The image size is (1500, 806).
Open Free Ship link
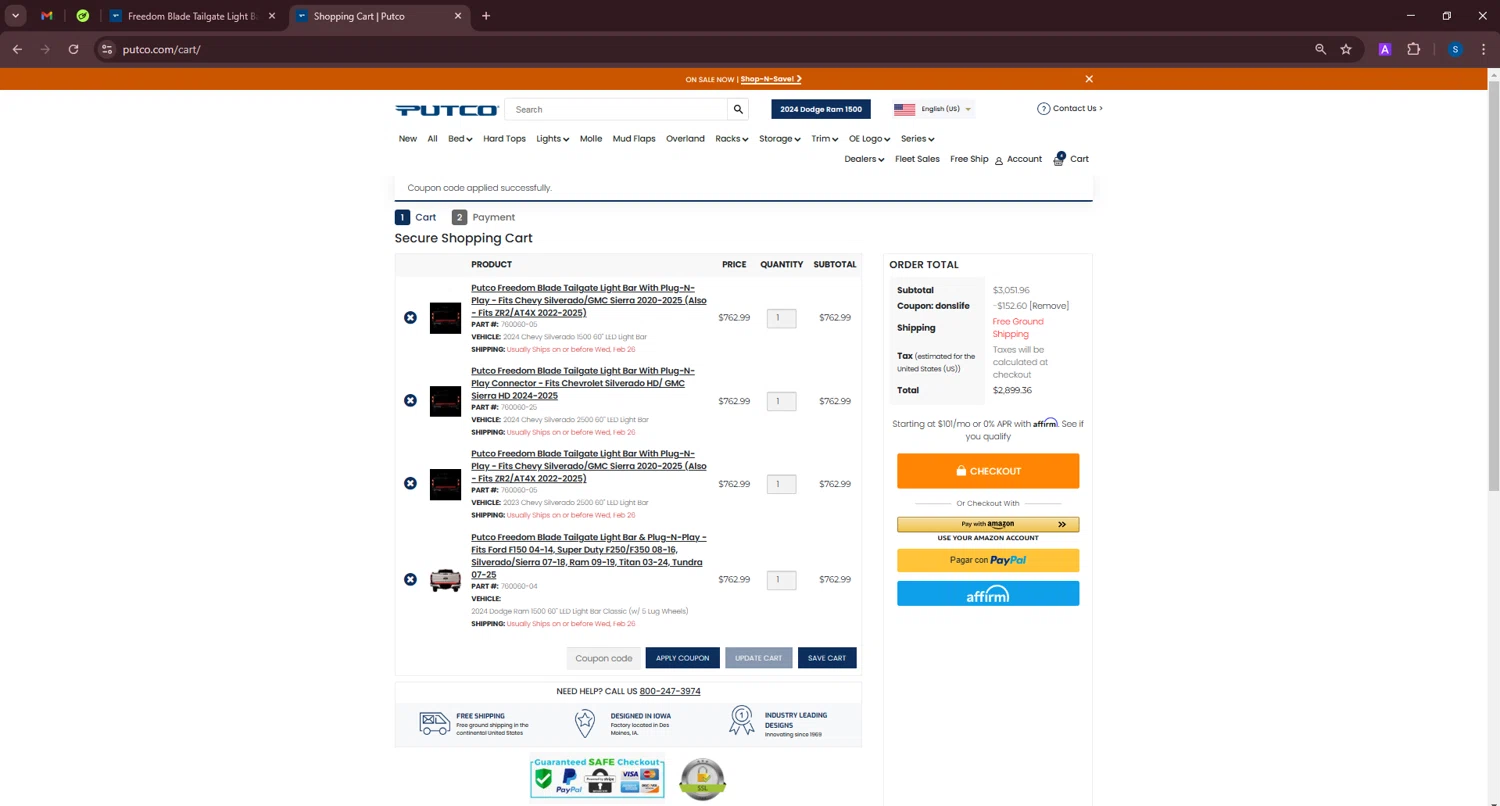tap(969, 159)
